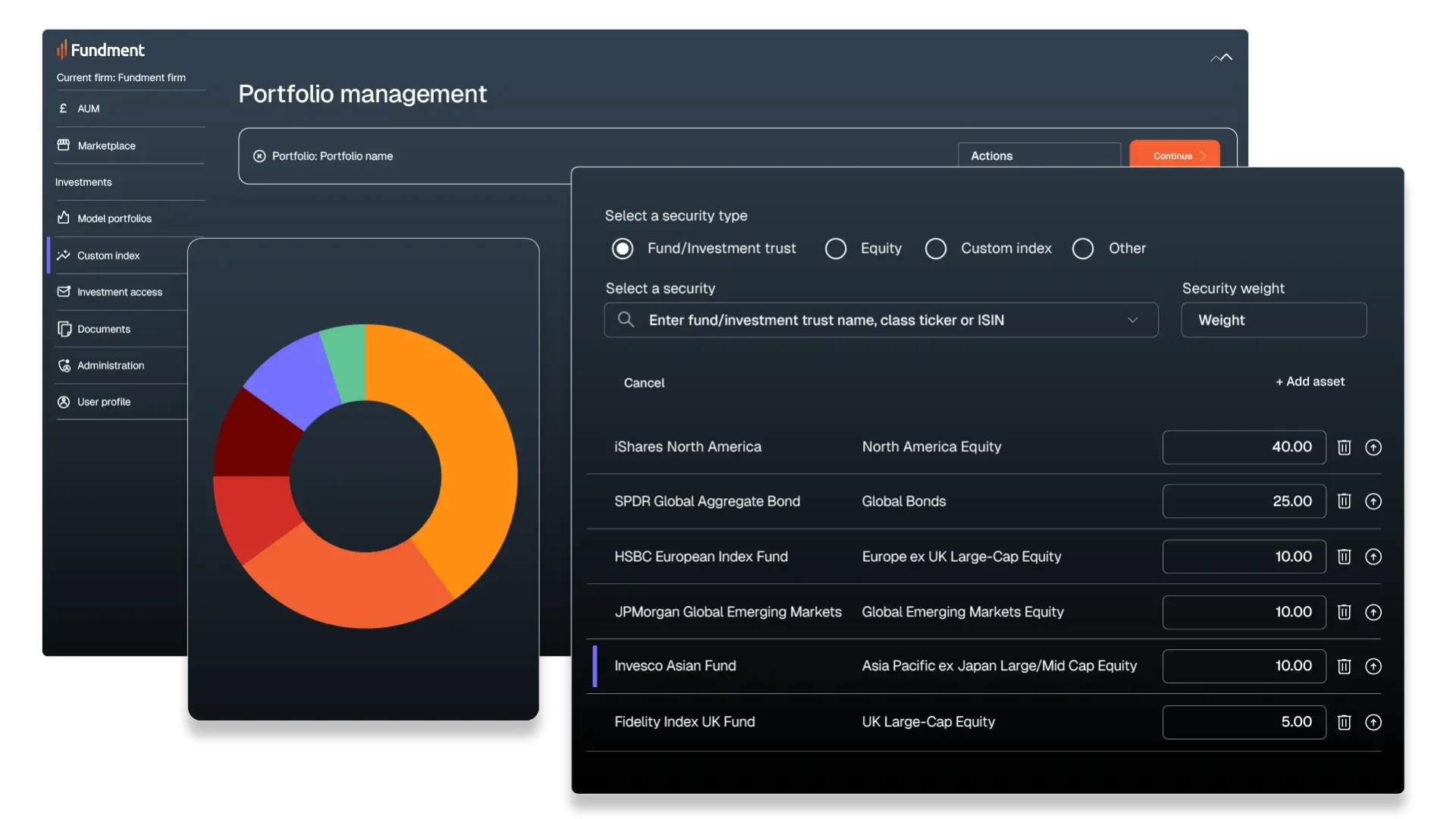This screenshot has height=819, width=1456.
Task: Click the Fundment logo icon
Action: coord(61,50)
